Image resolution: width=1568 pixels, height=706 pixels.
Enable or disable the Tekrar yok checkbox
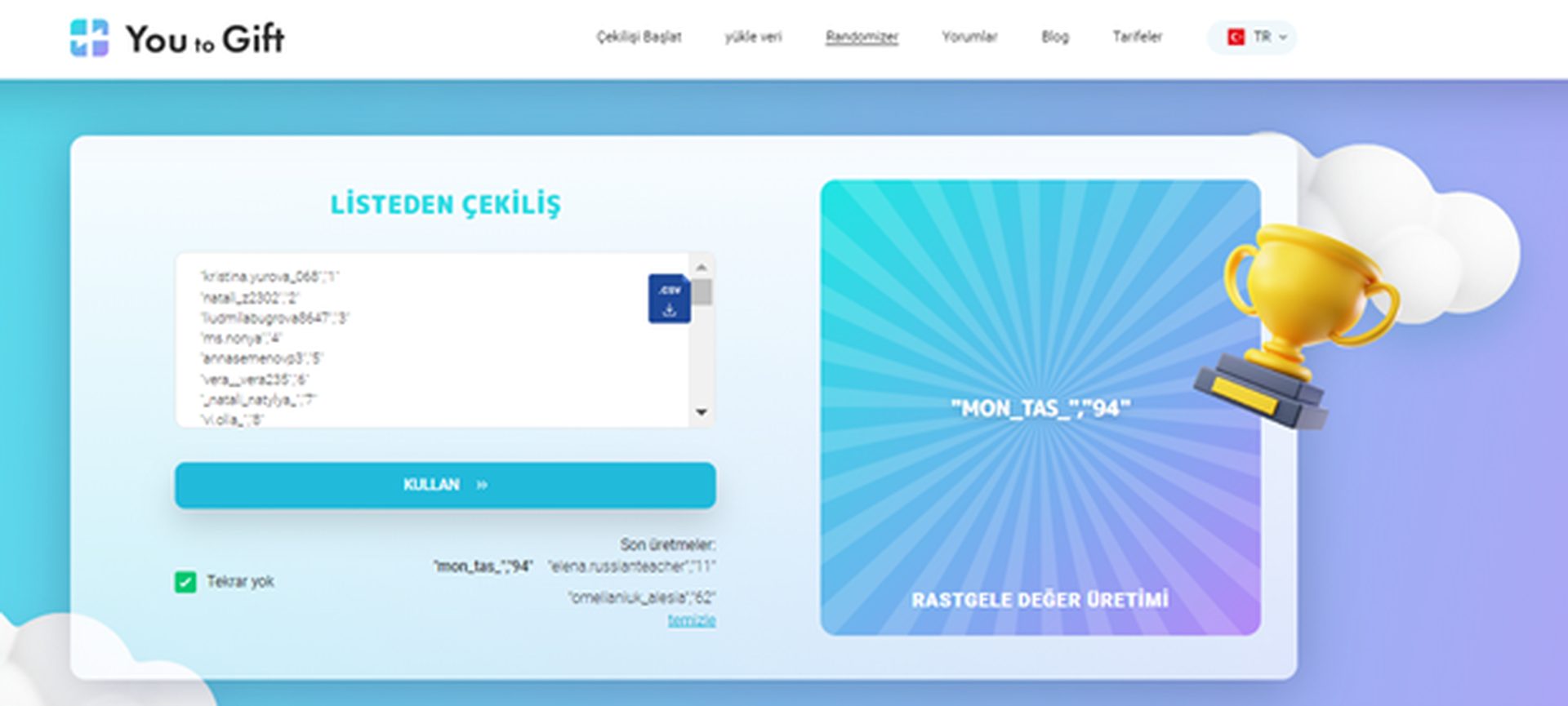click(x=185, y=582)
